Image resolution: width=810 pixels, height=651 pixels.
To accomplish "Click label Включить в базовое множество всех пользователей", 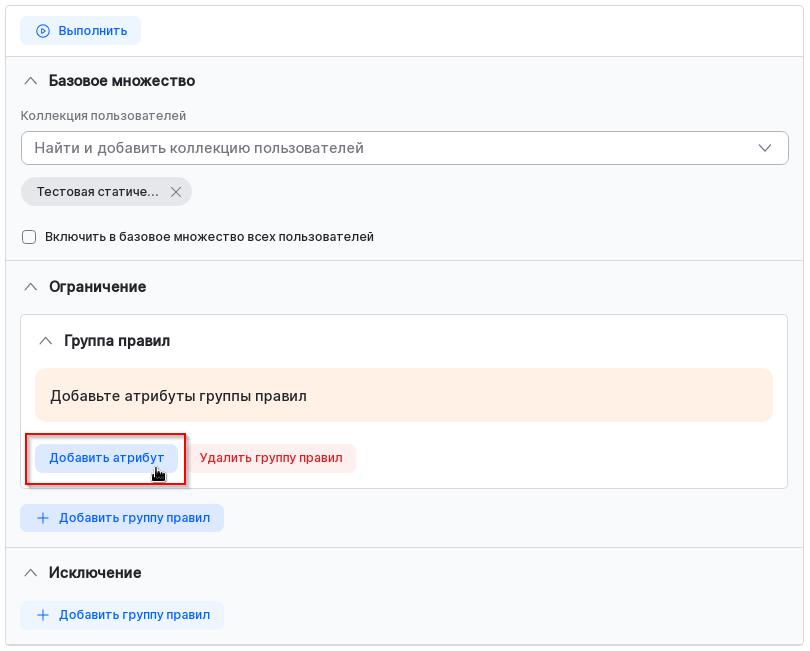I will click(209, 237).
